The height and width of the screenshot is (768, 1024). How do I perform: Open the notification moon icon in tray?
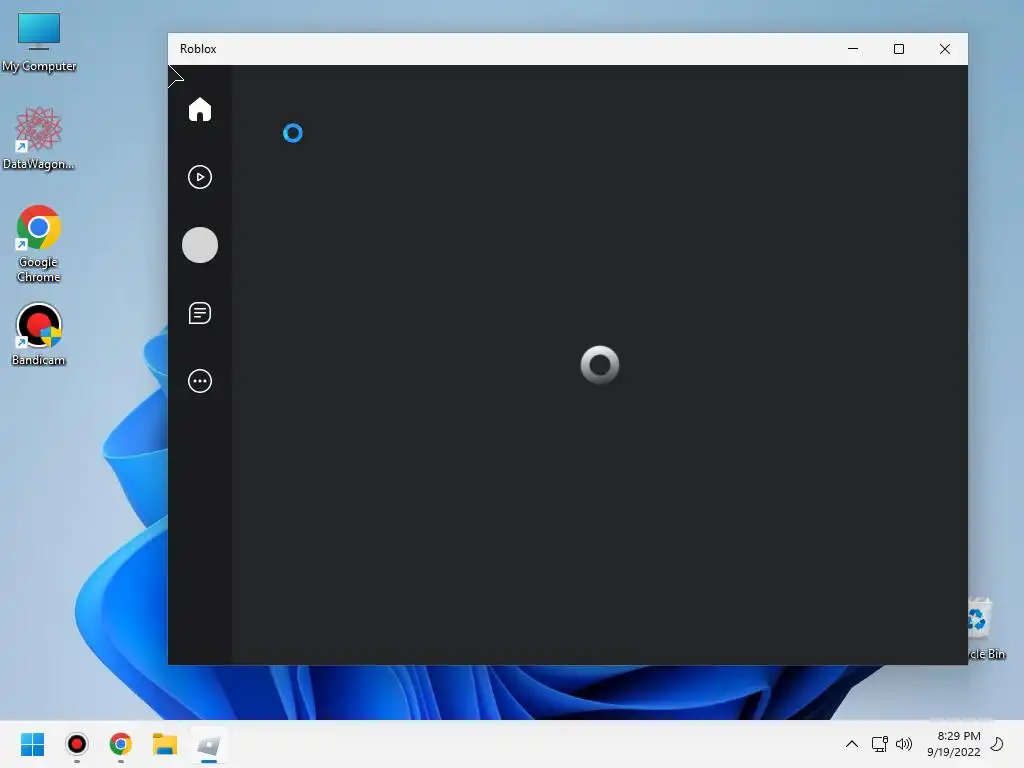pyautogui.click(x=997, y=744)
